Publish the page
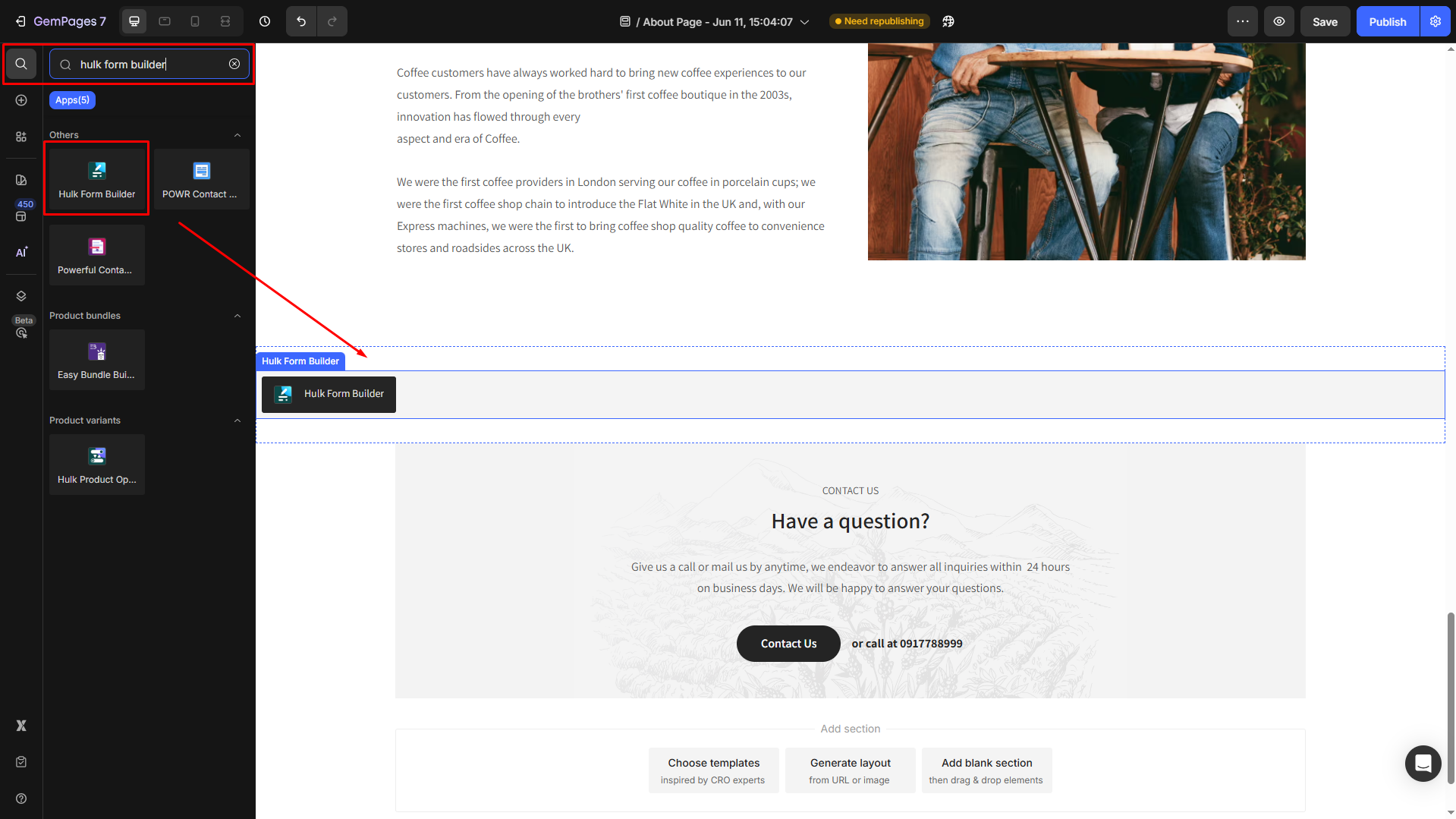 tap(1388, 21)
